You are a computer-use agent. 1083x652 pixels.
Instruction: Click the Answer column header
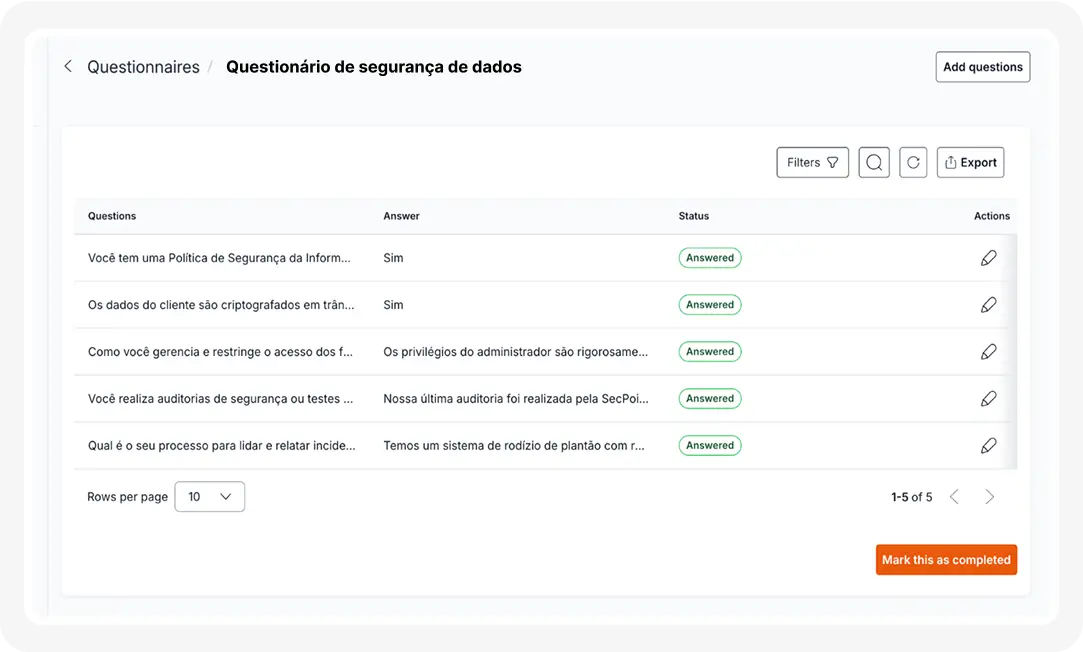click(401, 216)
